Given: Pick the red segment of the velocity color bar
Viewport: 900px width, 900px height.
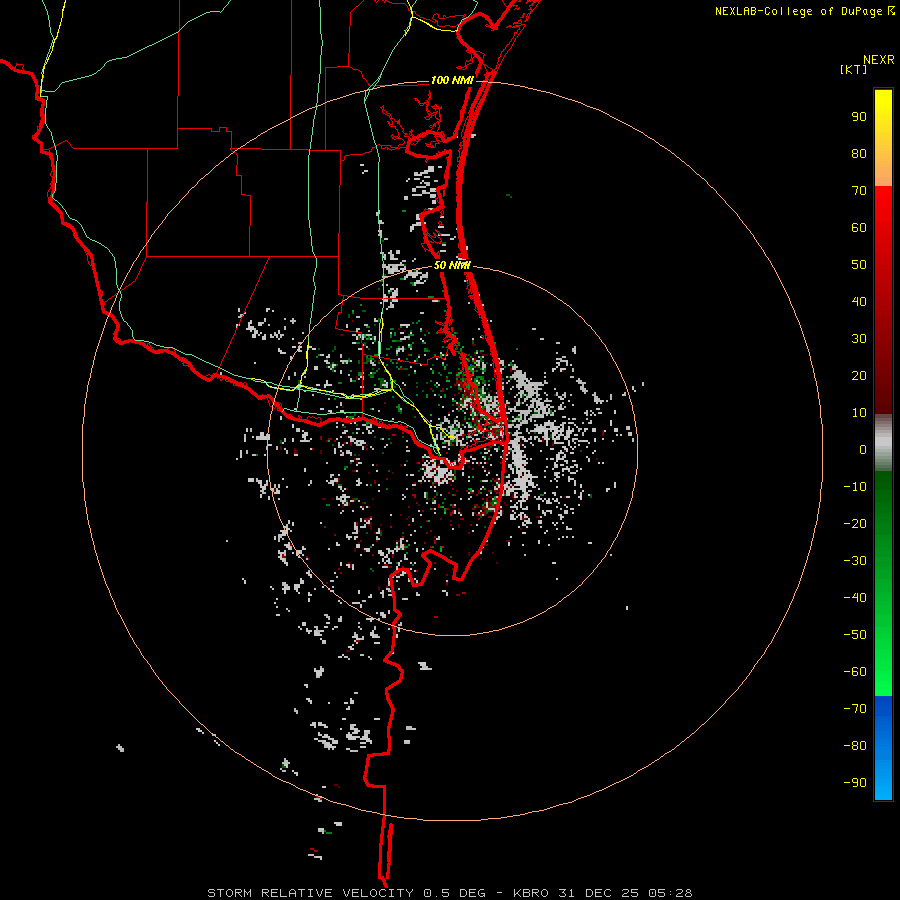Looking at the screenshot, I should pyautogui.click(x=883, y=300).
